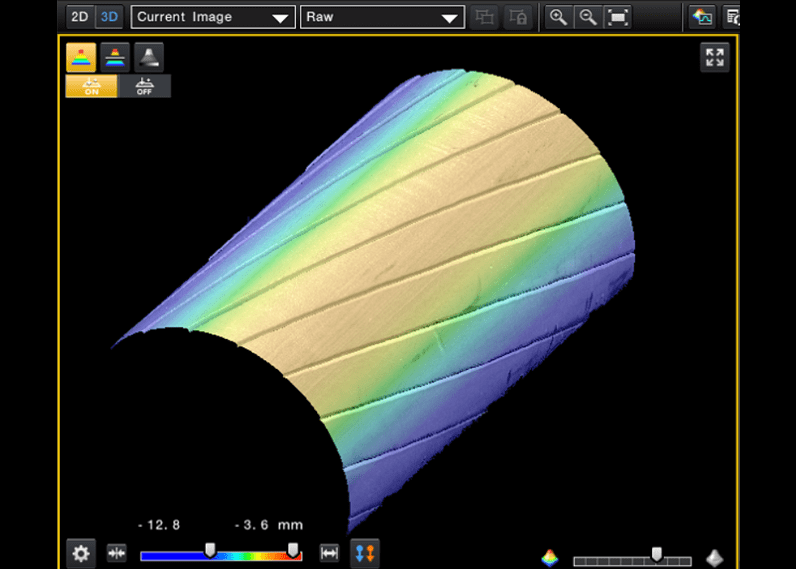
Task: Open the Current Image dropdown
Action: [212, 17]
